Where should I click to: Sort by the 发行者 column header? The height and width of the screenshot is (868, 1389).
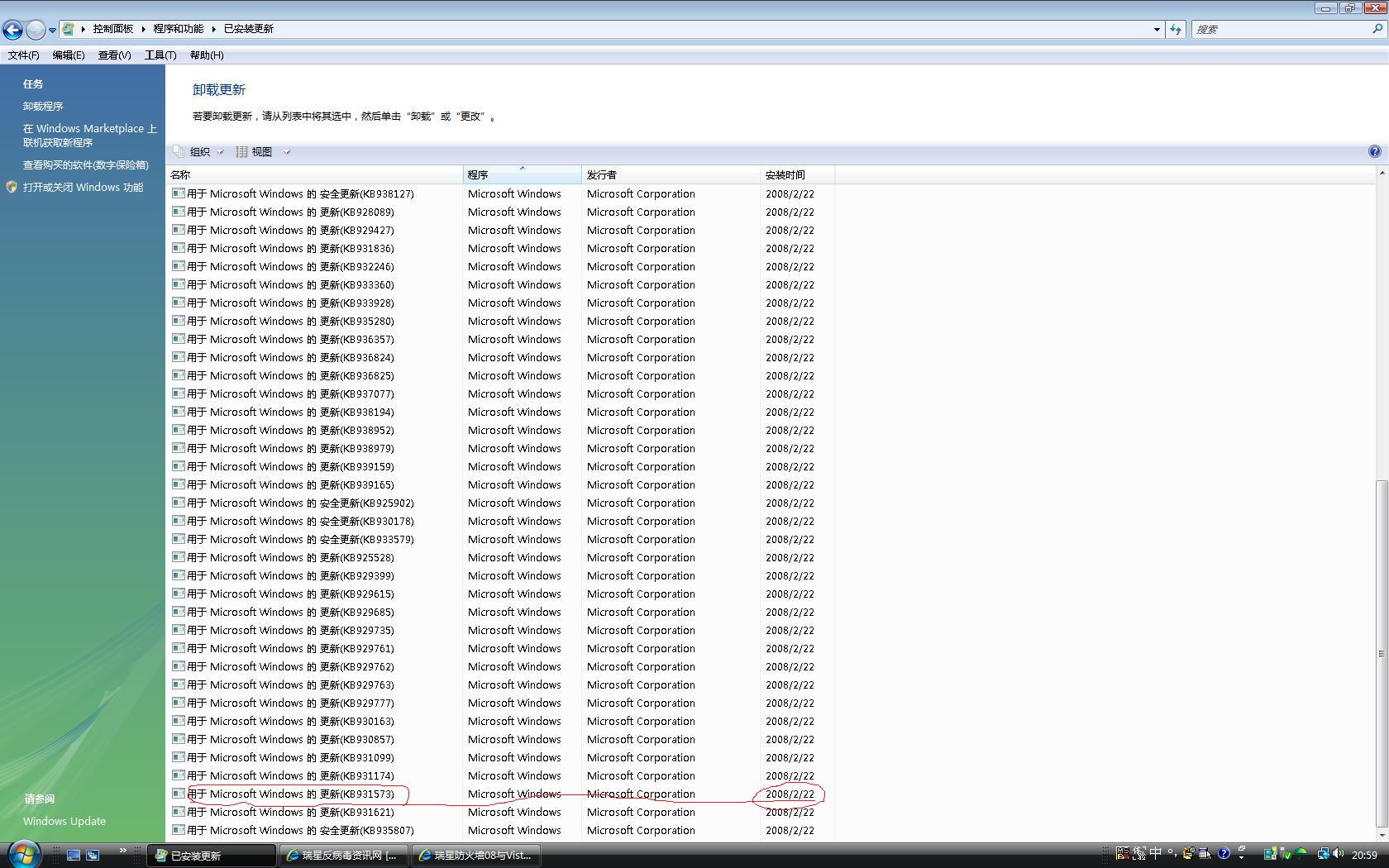[x=671, y=175]
